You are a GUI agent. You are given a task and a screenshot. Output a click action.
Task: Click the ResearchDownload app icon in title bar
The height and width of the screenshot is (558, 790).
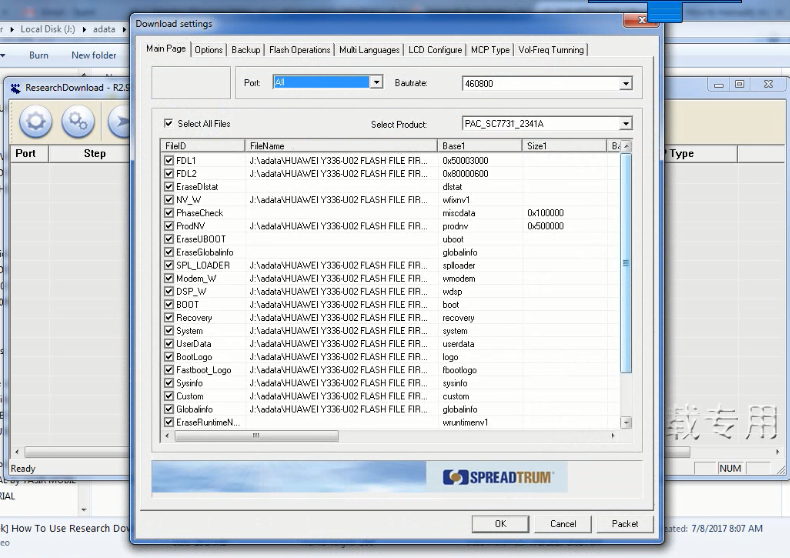click(16, 88)
